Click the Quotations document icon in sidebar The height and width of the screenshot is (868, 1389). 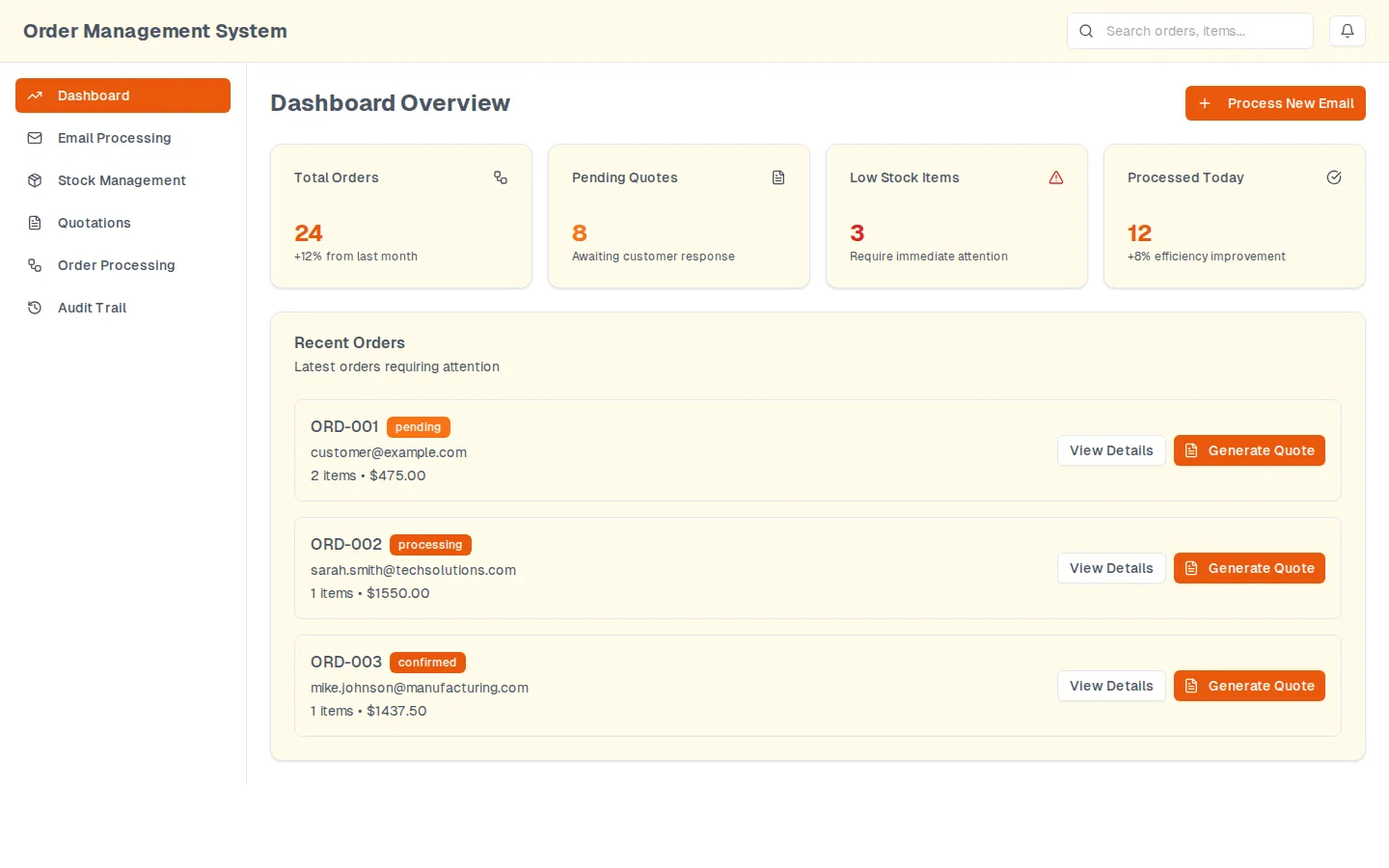pyautogui.click(x=35, y=223)
